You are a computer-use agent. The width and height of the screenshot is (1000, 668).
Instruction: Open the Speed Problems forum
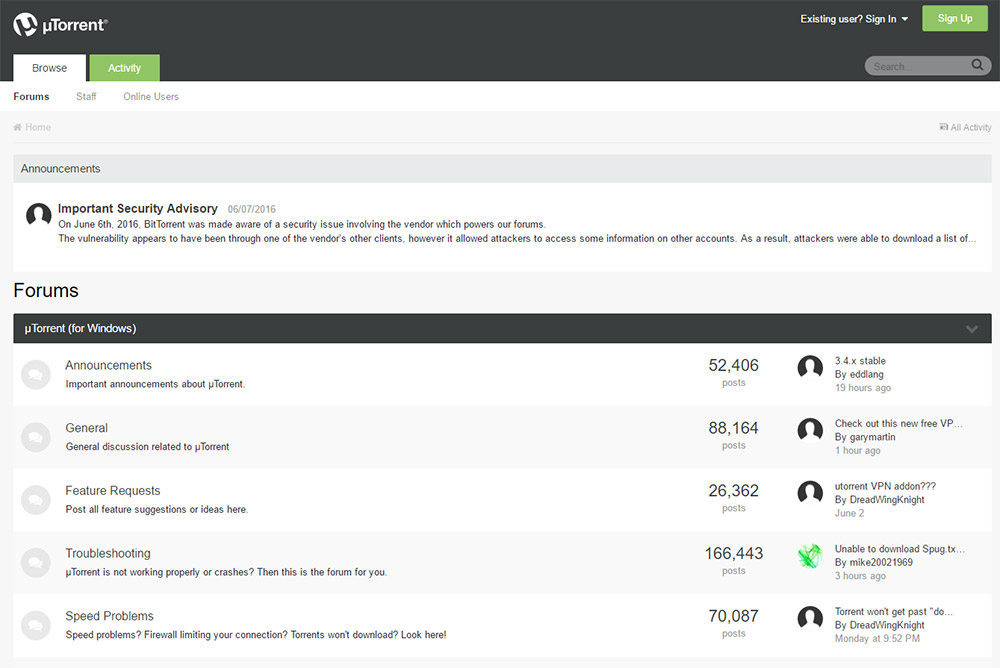tap(109, 616)
